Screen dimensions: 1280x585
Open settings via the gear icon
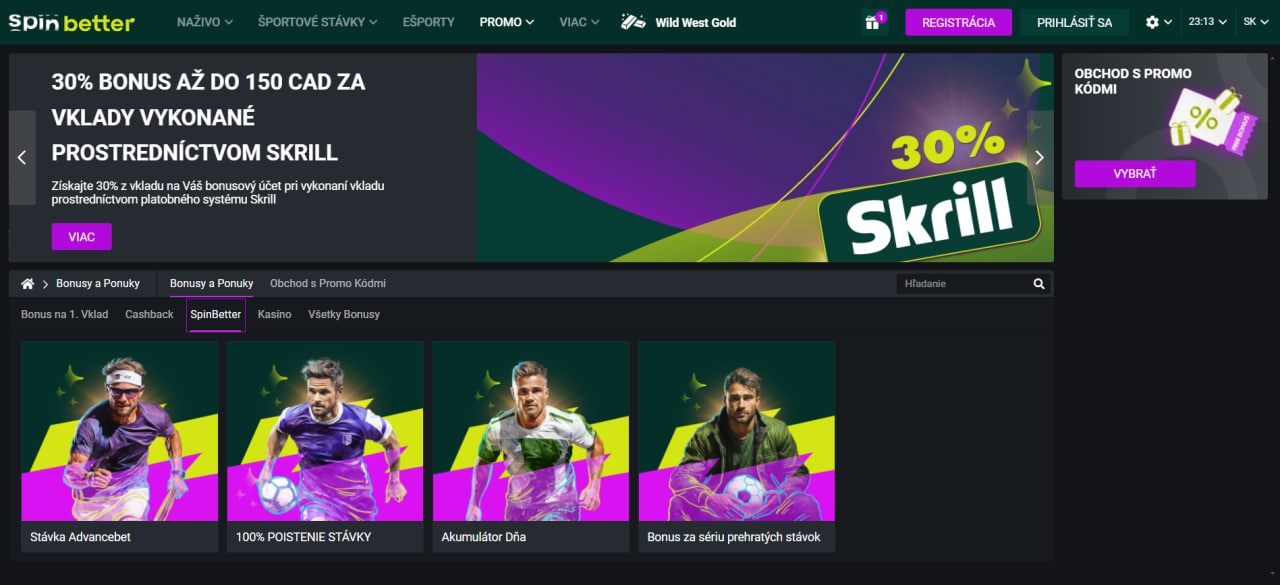[x=1152, y=22]
